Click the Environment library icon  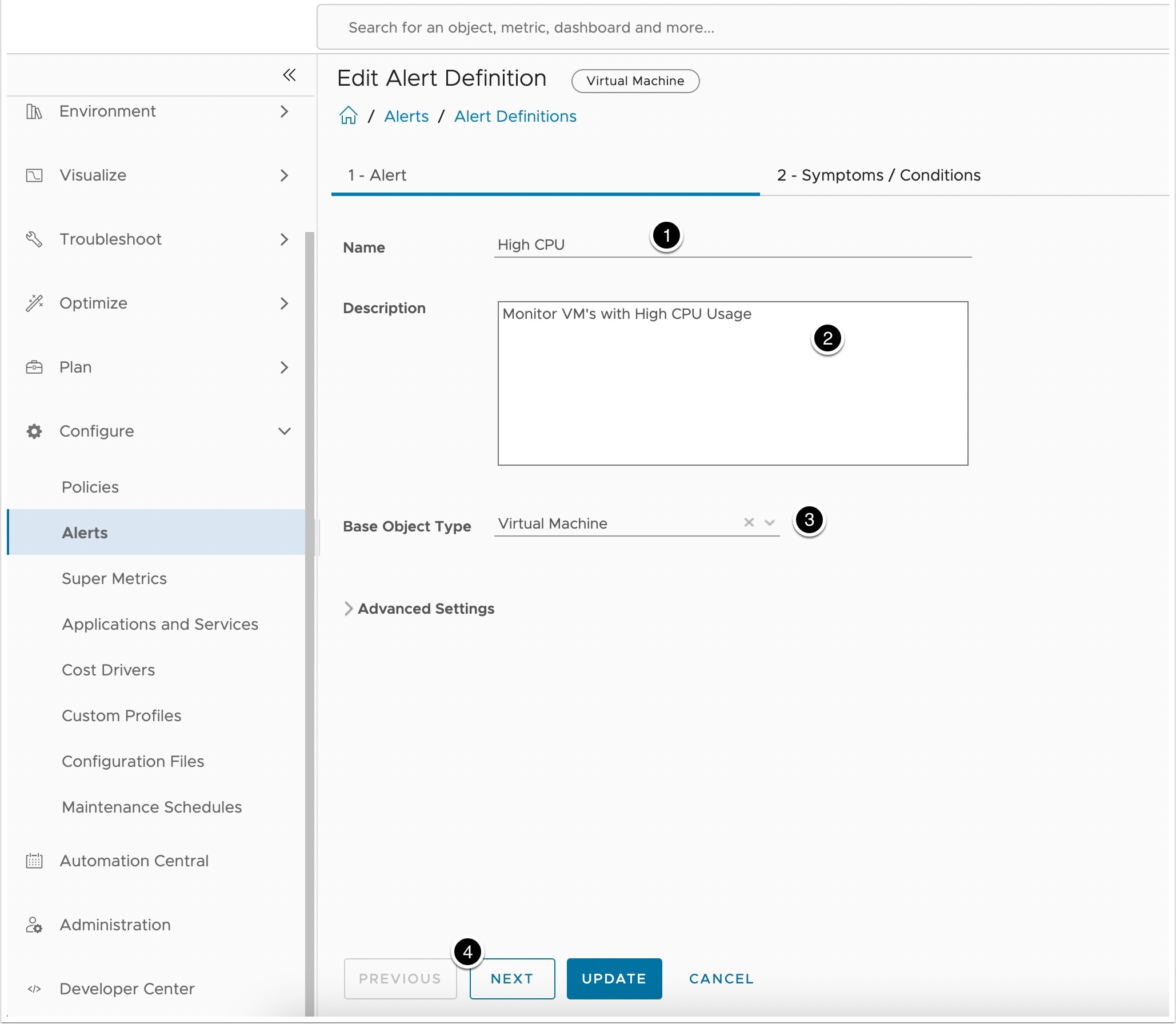coord(34,111)
